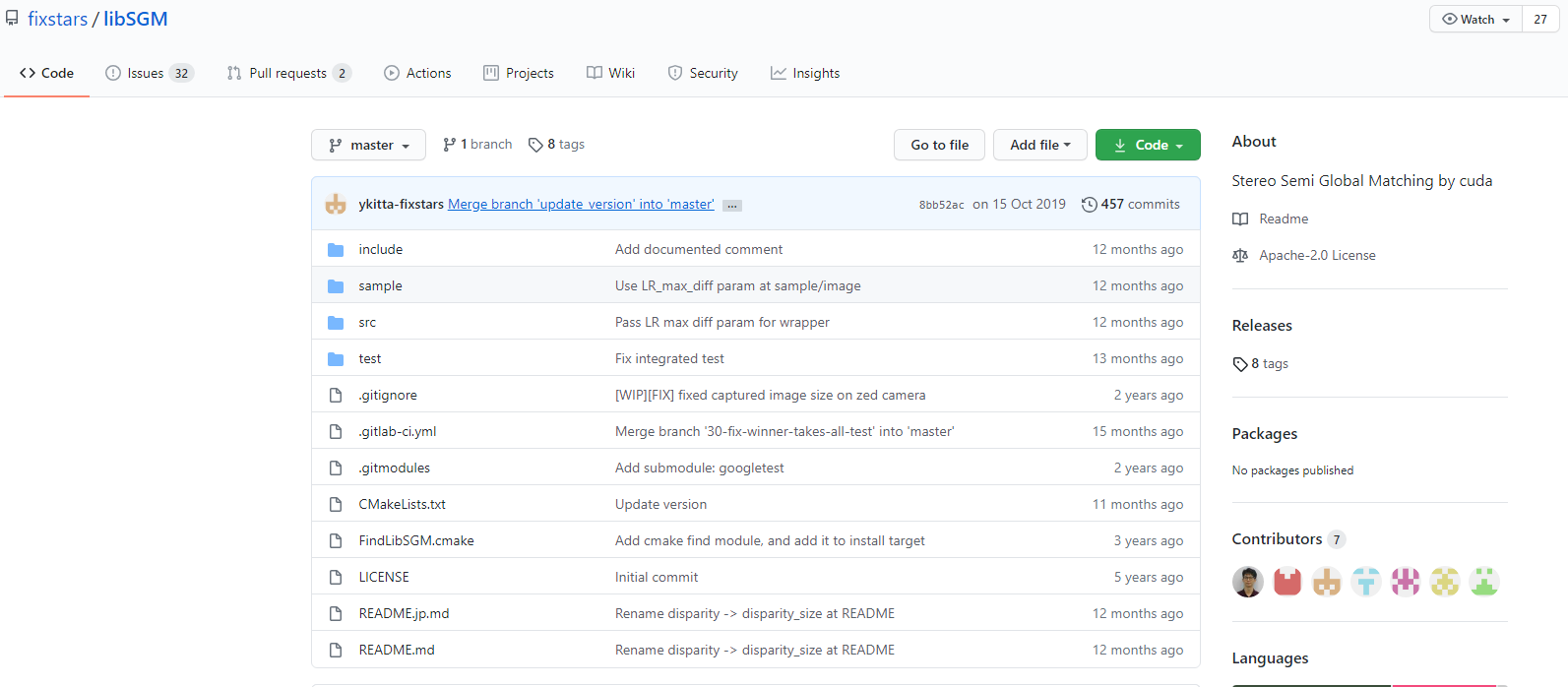Click the red contributor avatar
The image size is (1568, 687).
[1287, 582]
